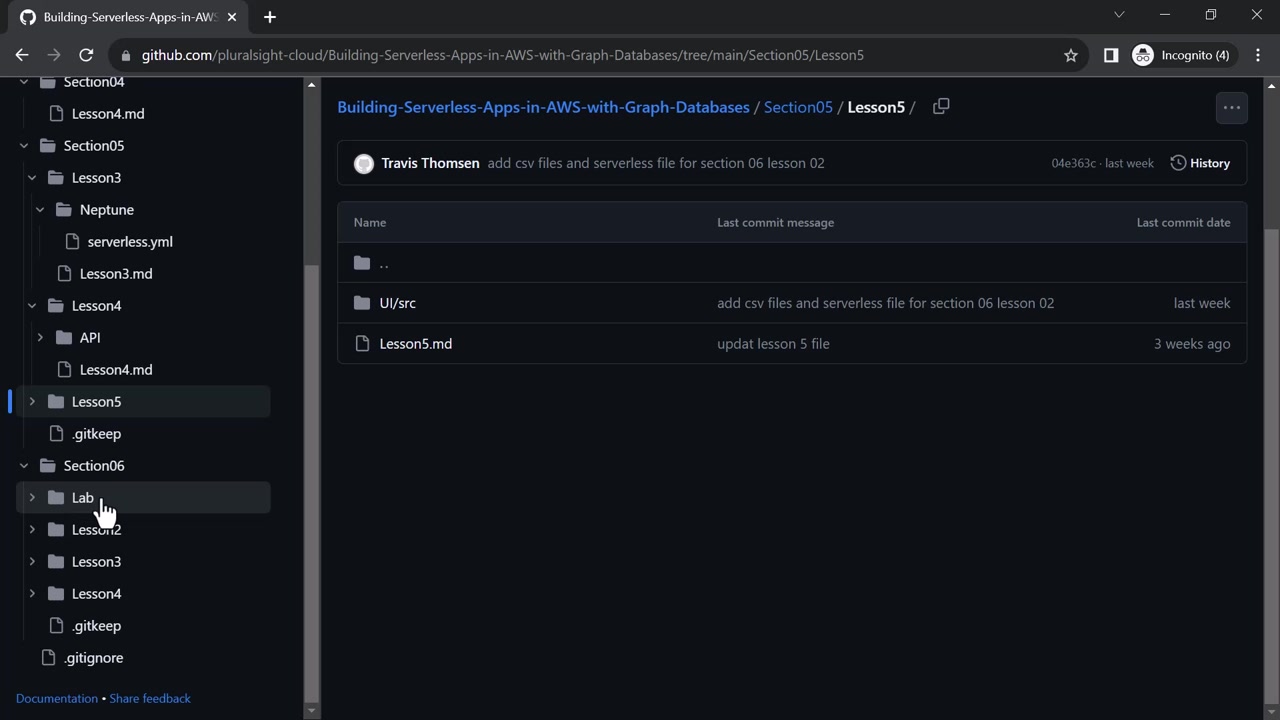Click the browser reload icon
This screenshot has width=1280, height=720.
click(86, 55)
